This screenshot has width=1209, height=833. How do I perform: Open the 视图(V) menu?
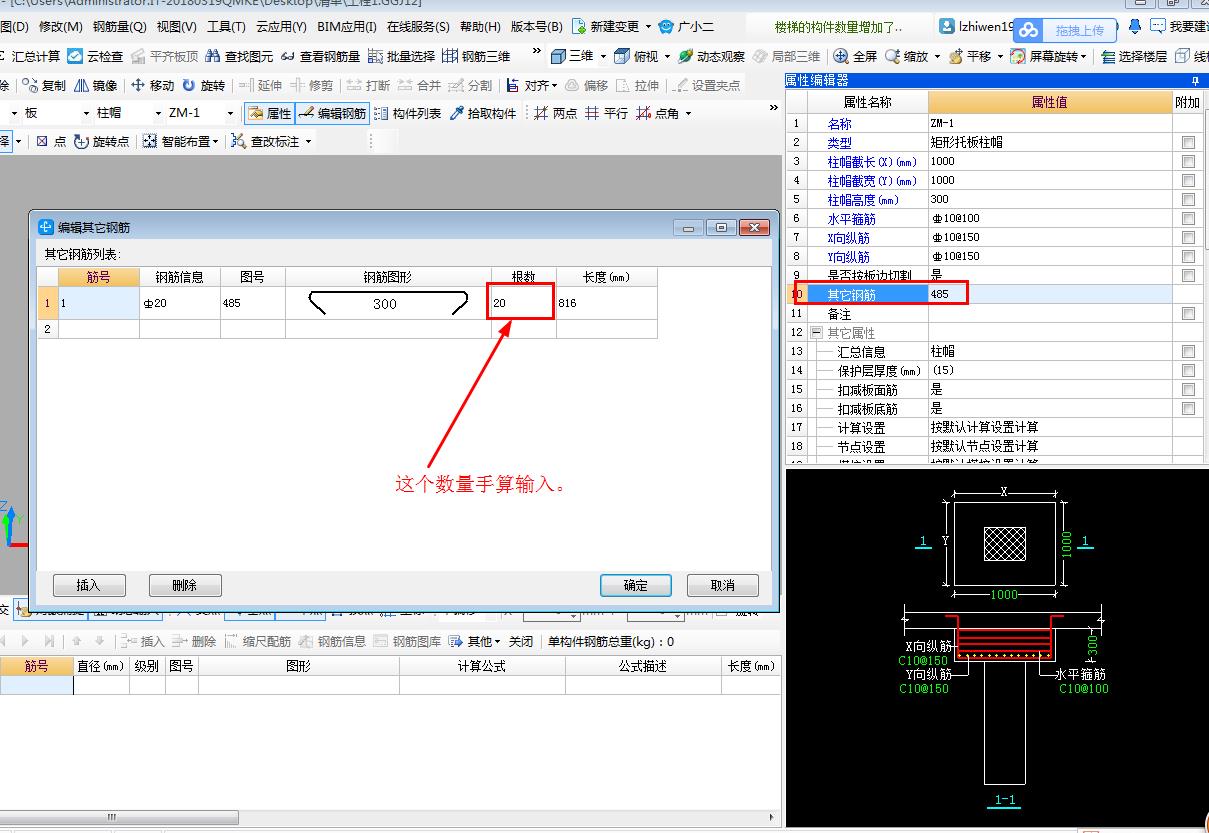(x=177, y=27)
